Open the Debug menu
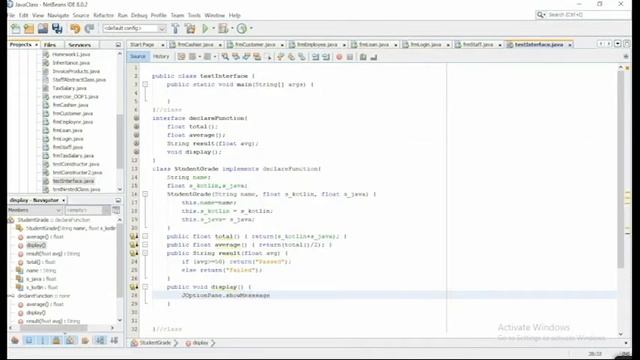The image size is (640, 360). click(x=139, y=15)
